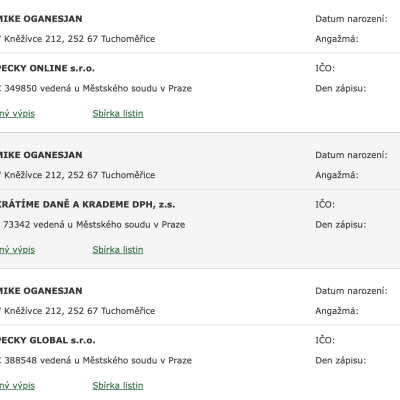The height and width of the screenshot is (400, 400).
Task: Click the file number 73342 court text
Action: [93, 224]
